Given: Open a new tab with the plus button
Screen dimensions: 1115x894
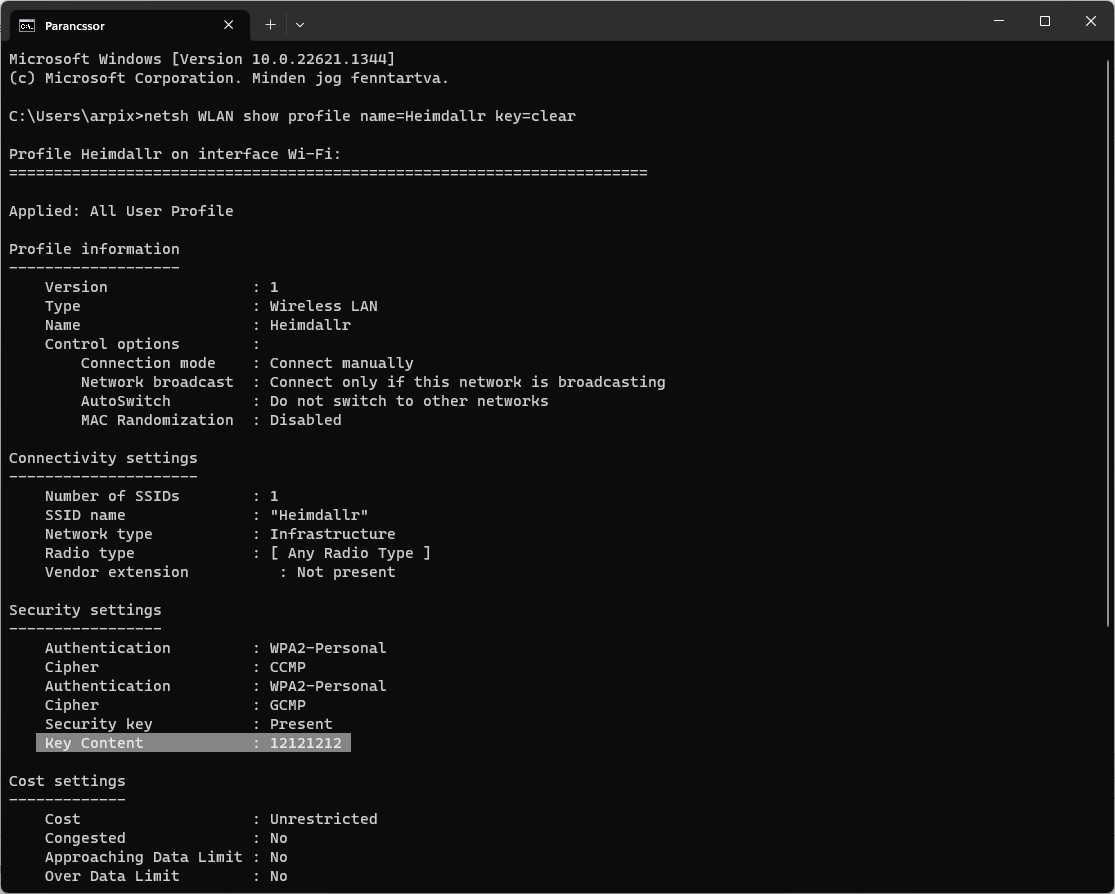Looking at the screenshot, I should click(270, 24).
